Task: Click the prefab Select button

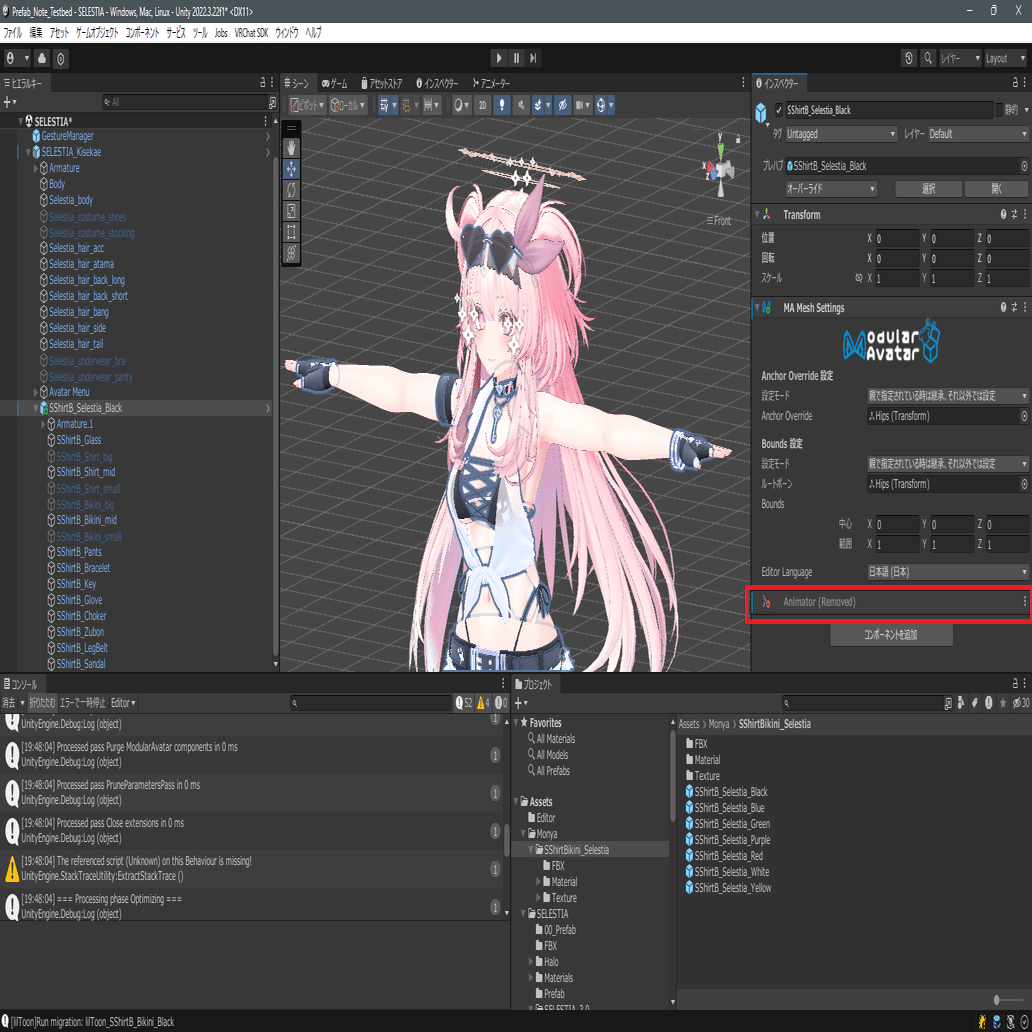Action: click(x=929, y=189)
